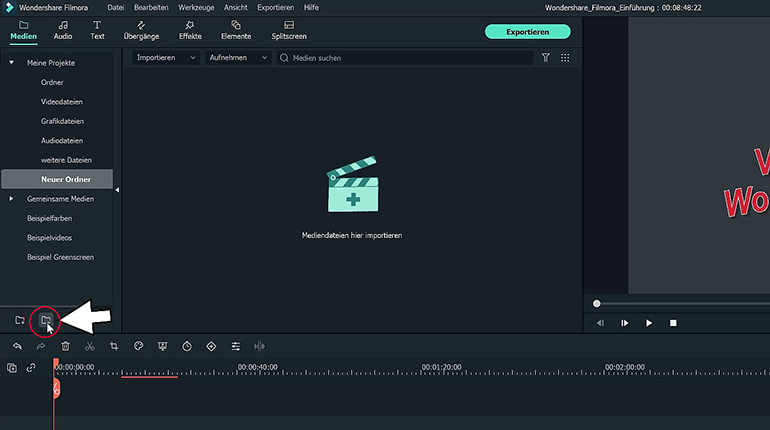The width and height of the screenshot is (770, 430).
Task: Click the filter funnel icon
Action: pyautogui.click(x=546, y=58)
